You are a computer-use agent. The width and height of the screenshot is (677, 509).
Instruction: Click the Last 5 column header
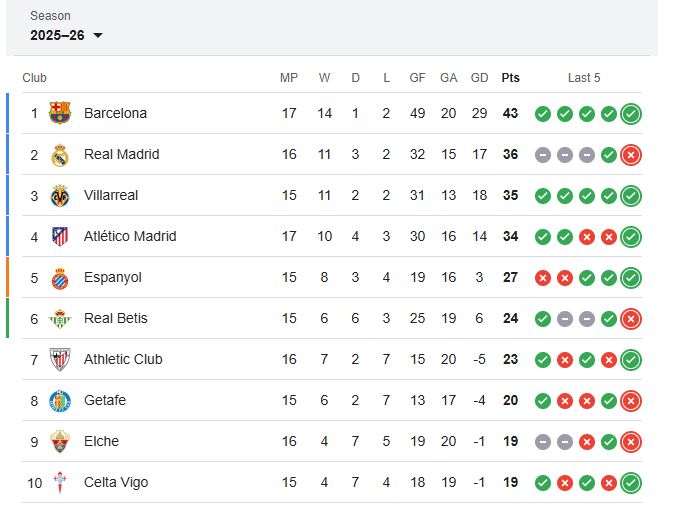point(584,78)
